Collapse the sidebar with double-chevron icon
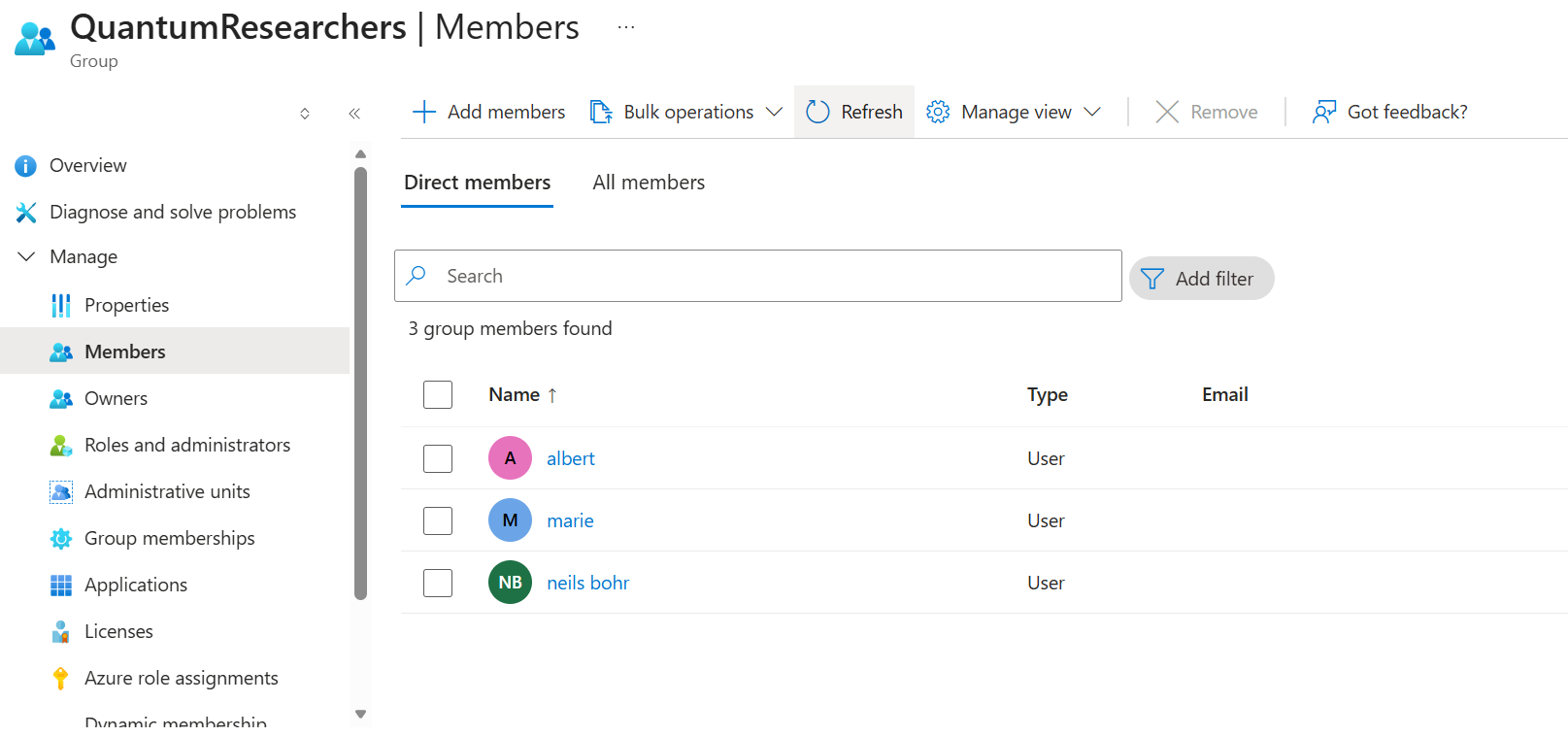Viewport: 1568px width, 737px height. pyautogui.click(x=354, y=114)
